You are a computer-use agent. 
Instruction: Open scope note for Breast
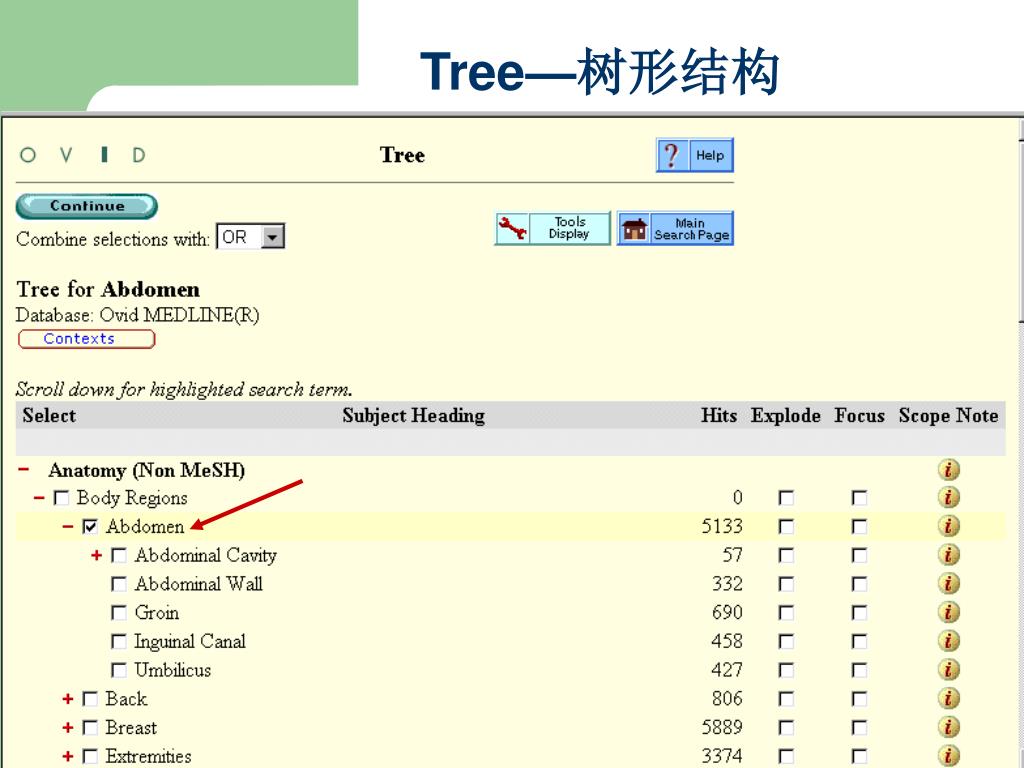pos(948,728)
